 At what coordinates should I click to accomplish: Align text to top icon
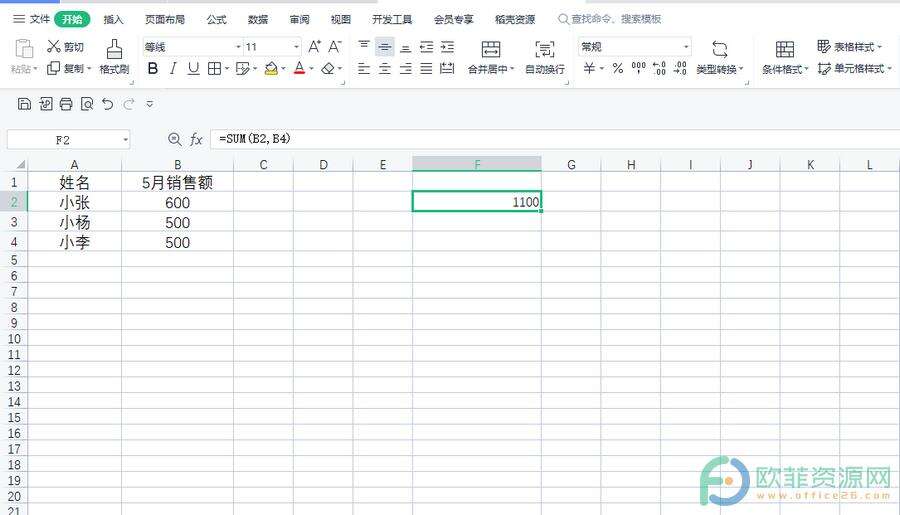(364, 47)
